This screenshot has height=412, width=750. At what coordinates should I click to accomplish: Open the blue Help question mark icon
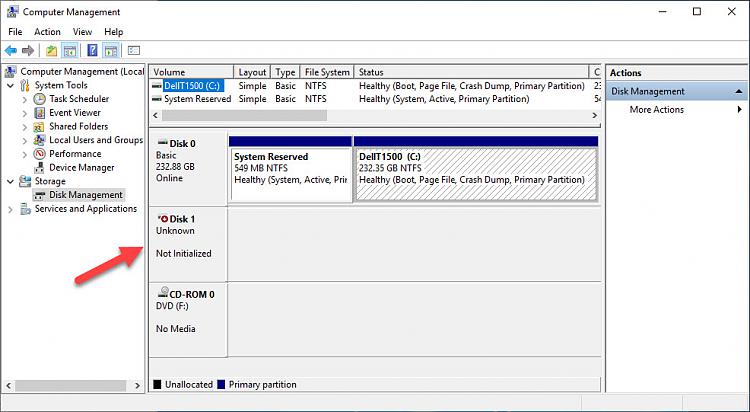click(92, 50)
